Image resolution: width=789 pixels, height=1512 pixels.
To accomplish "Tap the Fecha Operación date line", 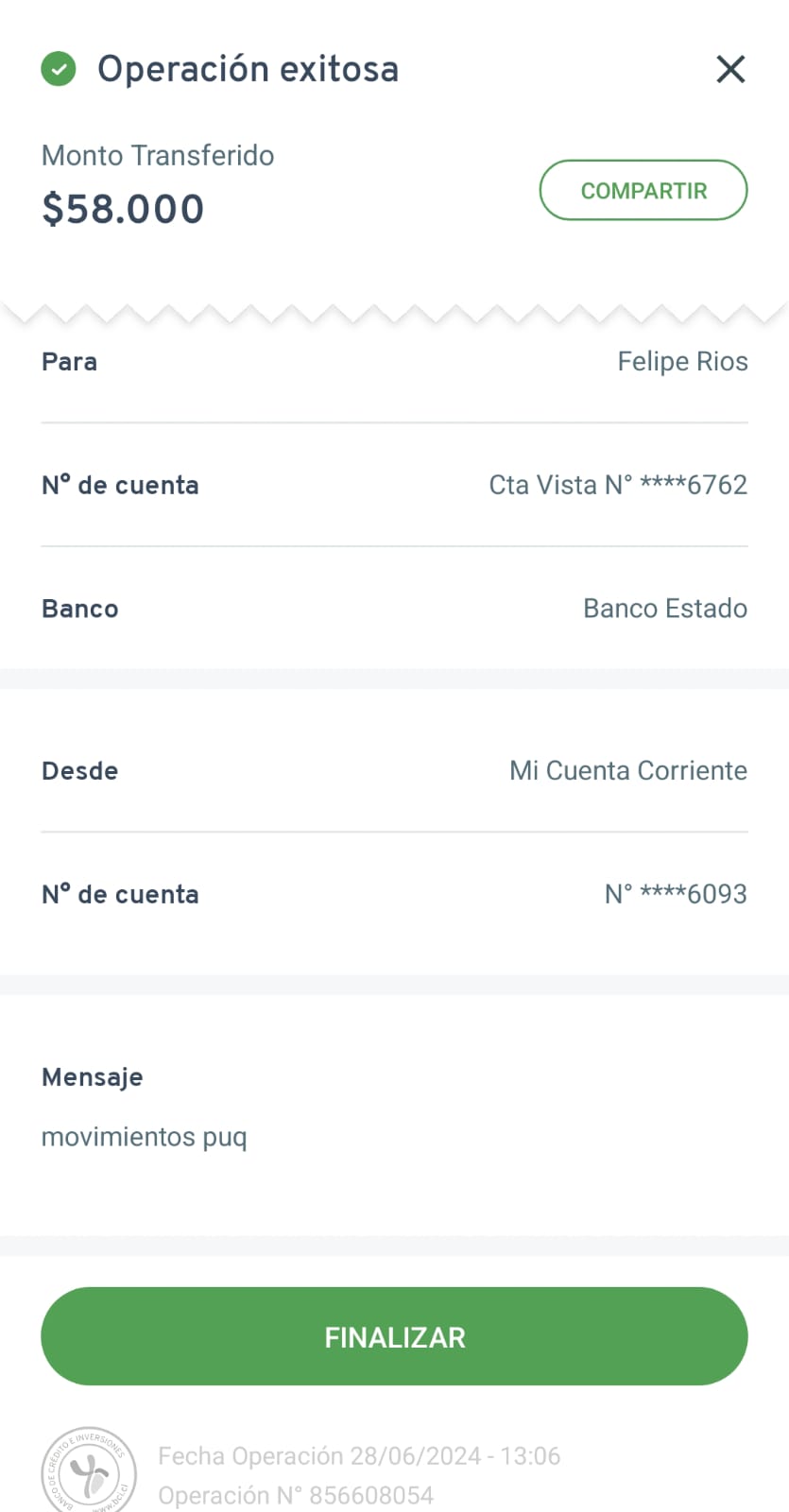I will coord(359,1455).
